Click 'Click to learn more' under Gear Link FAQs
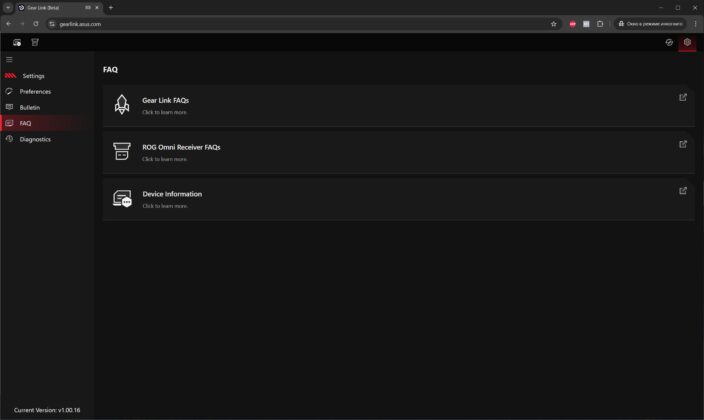This screenshot has width=704, height=420. 164,112
